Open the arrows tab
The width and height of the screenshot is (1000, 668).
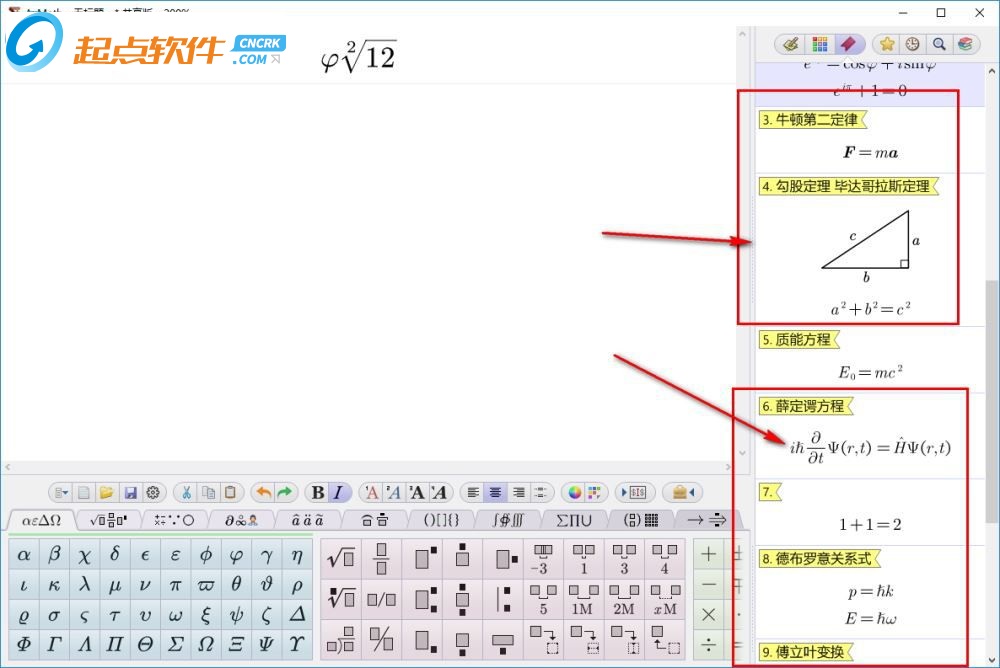(707, 521)
